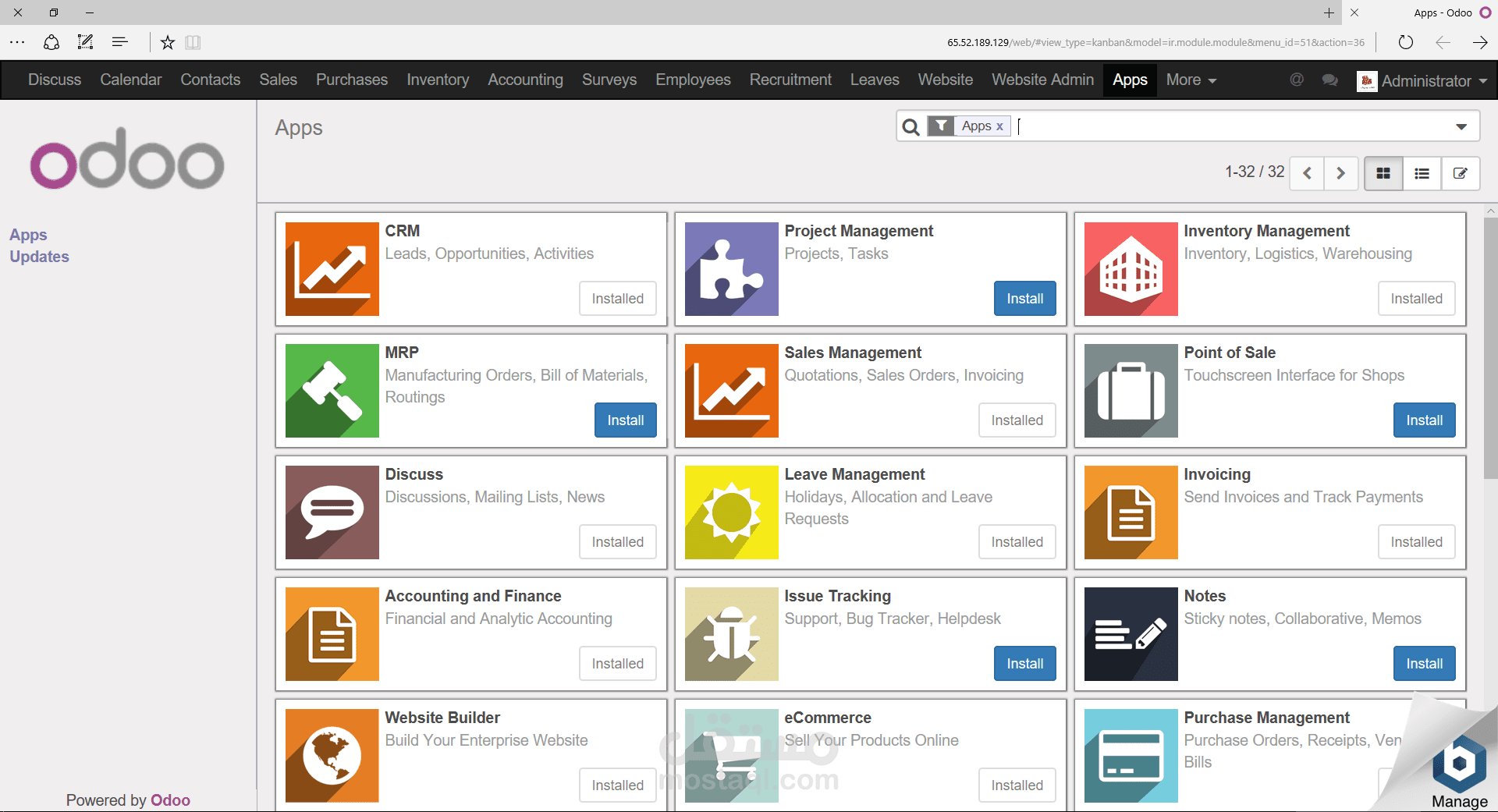Expand the search options dropdown arrow
This screenshot has width=1498, height=812.
click(x=1460, y=126)
